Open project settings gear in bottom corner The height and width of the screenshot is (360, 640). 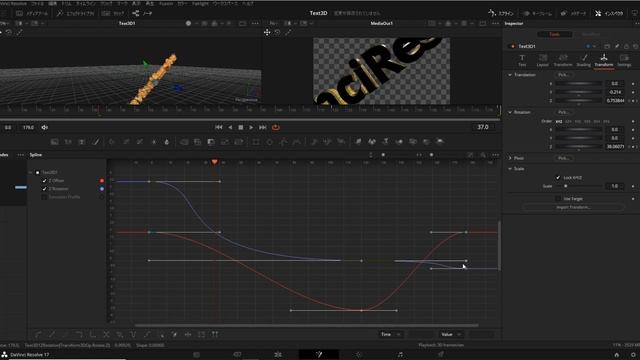[633, 355]
